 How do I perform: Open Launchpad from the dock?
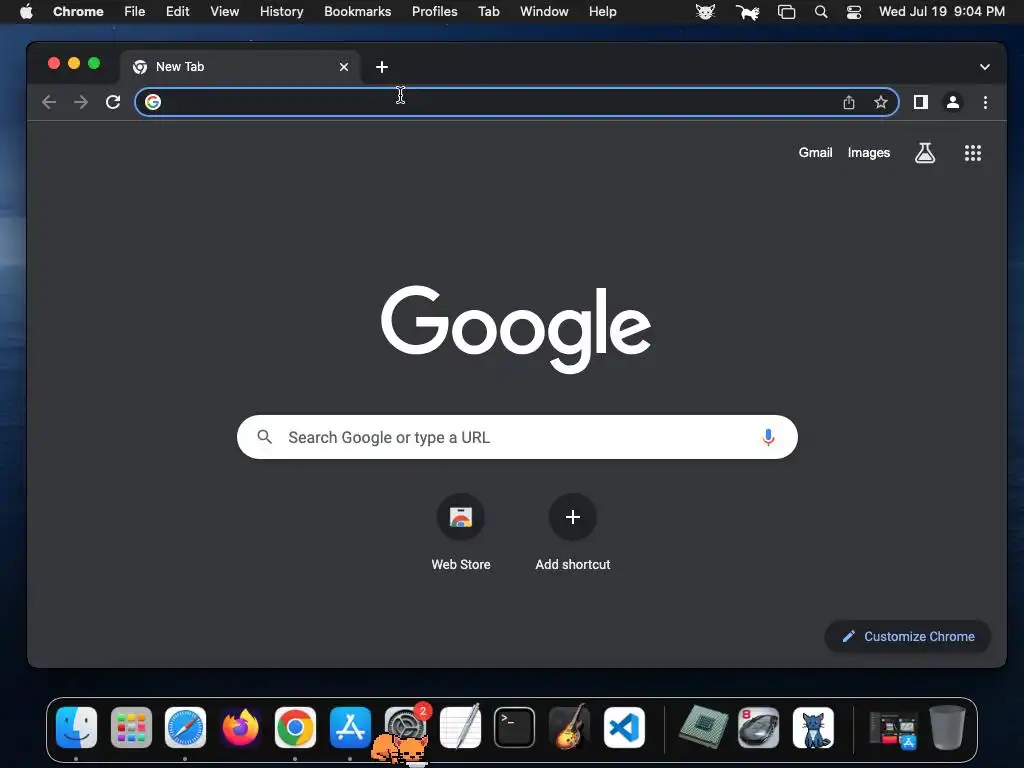coord(131,728)
